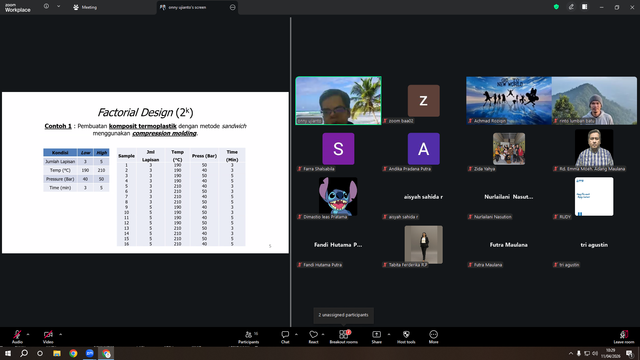Viewport: 640px width, 360px height.
Task: Click the Factorial Design slide title
Action: pos(145,112)
